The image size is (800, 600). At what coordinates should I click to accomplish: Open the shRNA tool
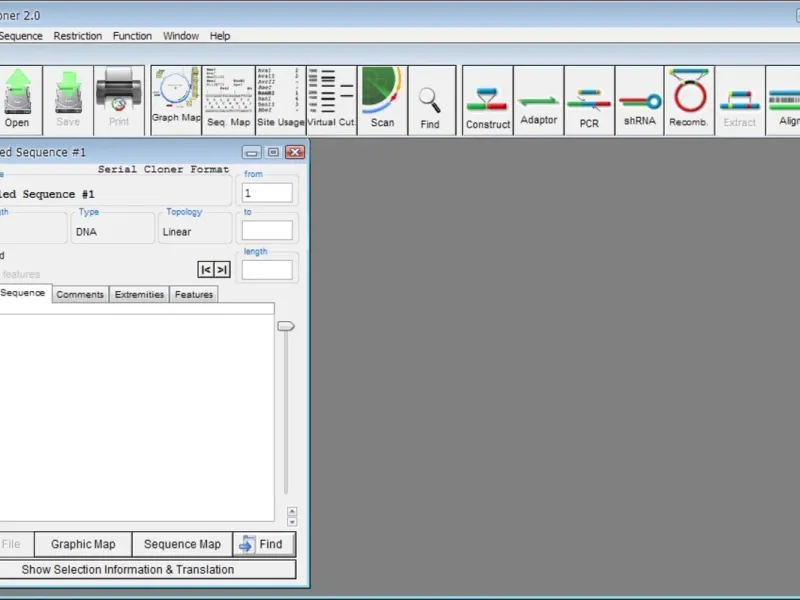click(640, 99)
